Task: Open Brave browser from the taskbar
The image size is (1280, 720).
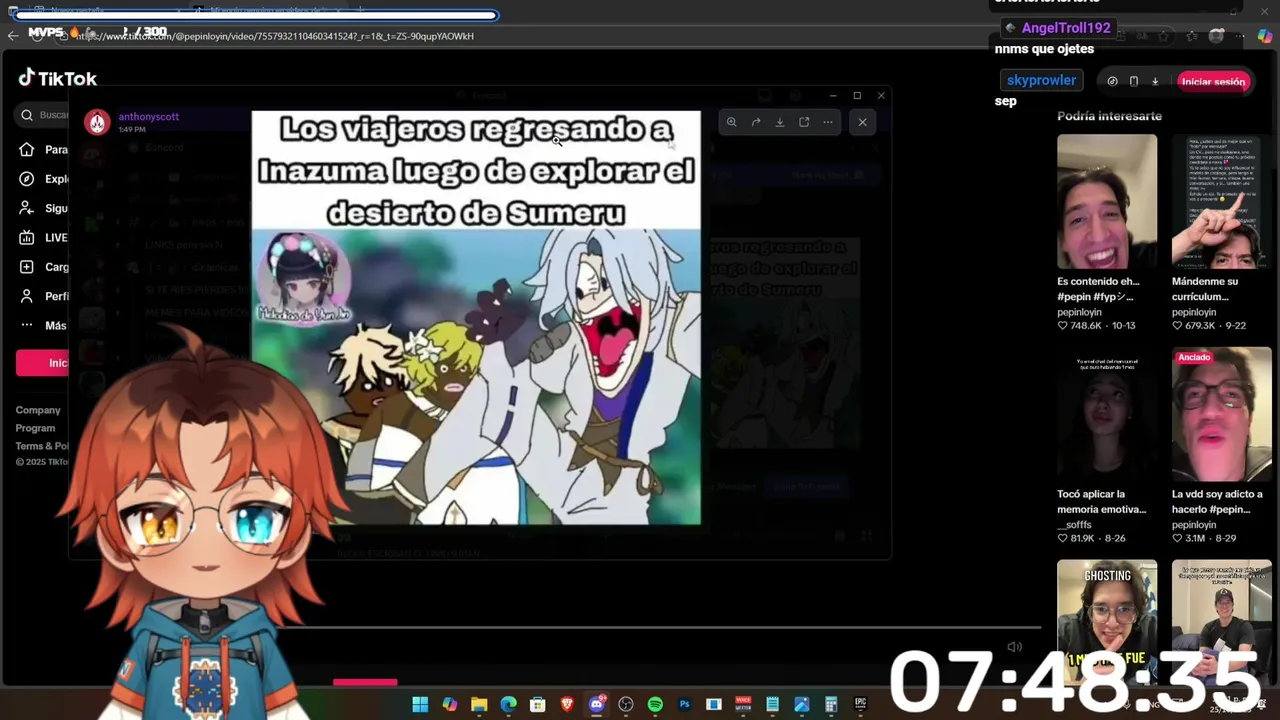Action: point(567,704)
